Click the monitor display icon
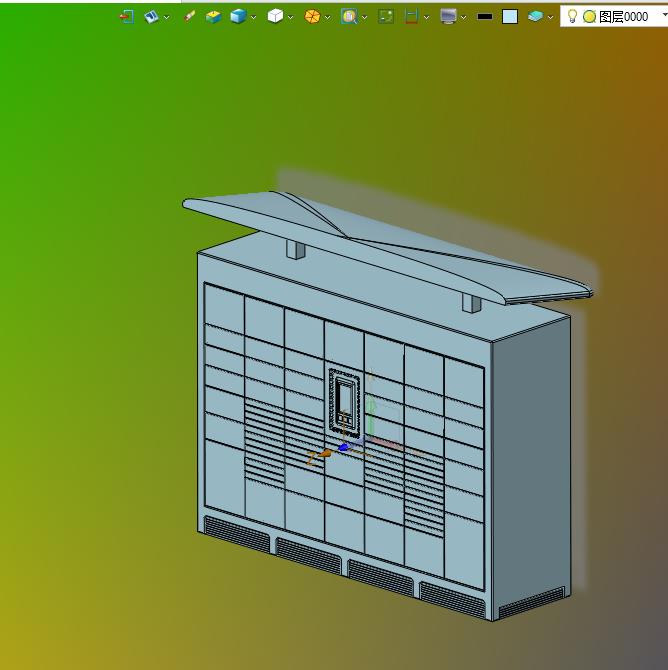 (448, 17)
